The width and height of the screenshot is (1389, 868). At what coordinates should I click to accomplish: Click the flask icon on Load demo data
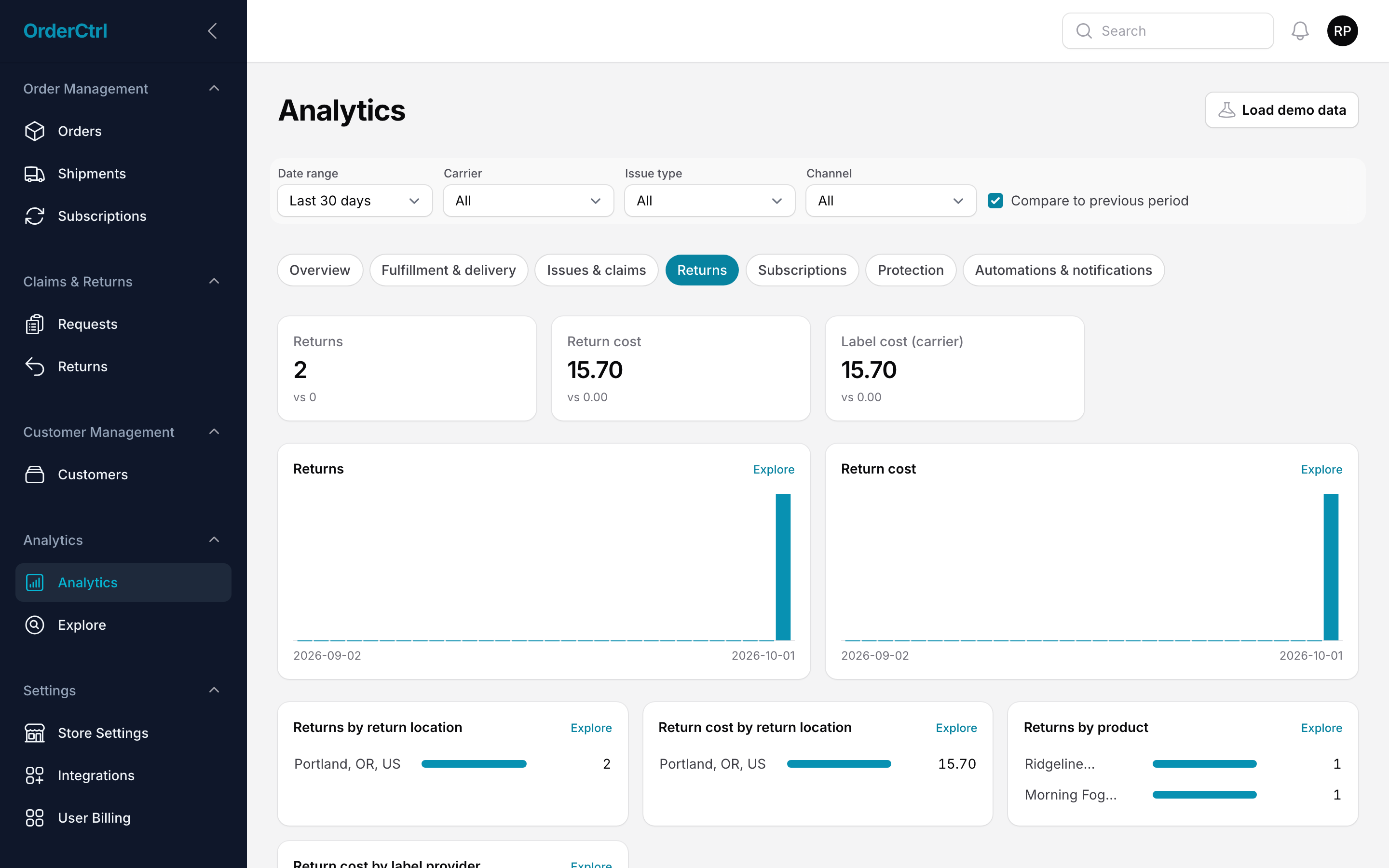click(1226, 110)
